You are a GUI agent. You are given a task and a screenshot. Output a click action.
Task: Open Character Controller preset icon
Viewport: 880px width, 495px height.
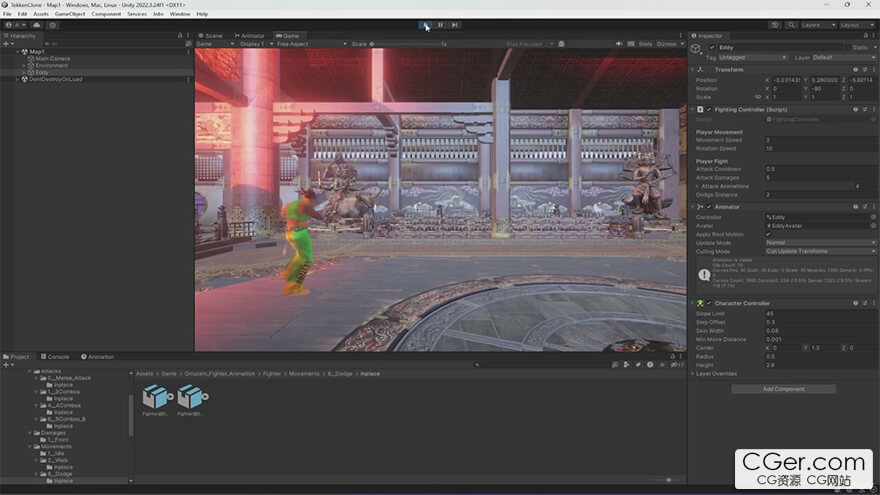click(865, 303)
